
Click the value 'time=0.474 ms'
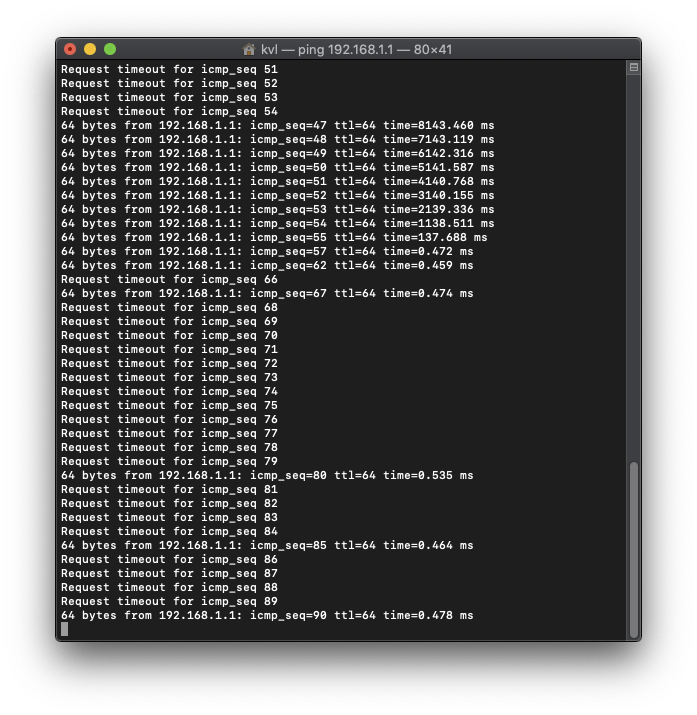tap(428, 293)
